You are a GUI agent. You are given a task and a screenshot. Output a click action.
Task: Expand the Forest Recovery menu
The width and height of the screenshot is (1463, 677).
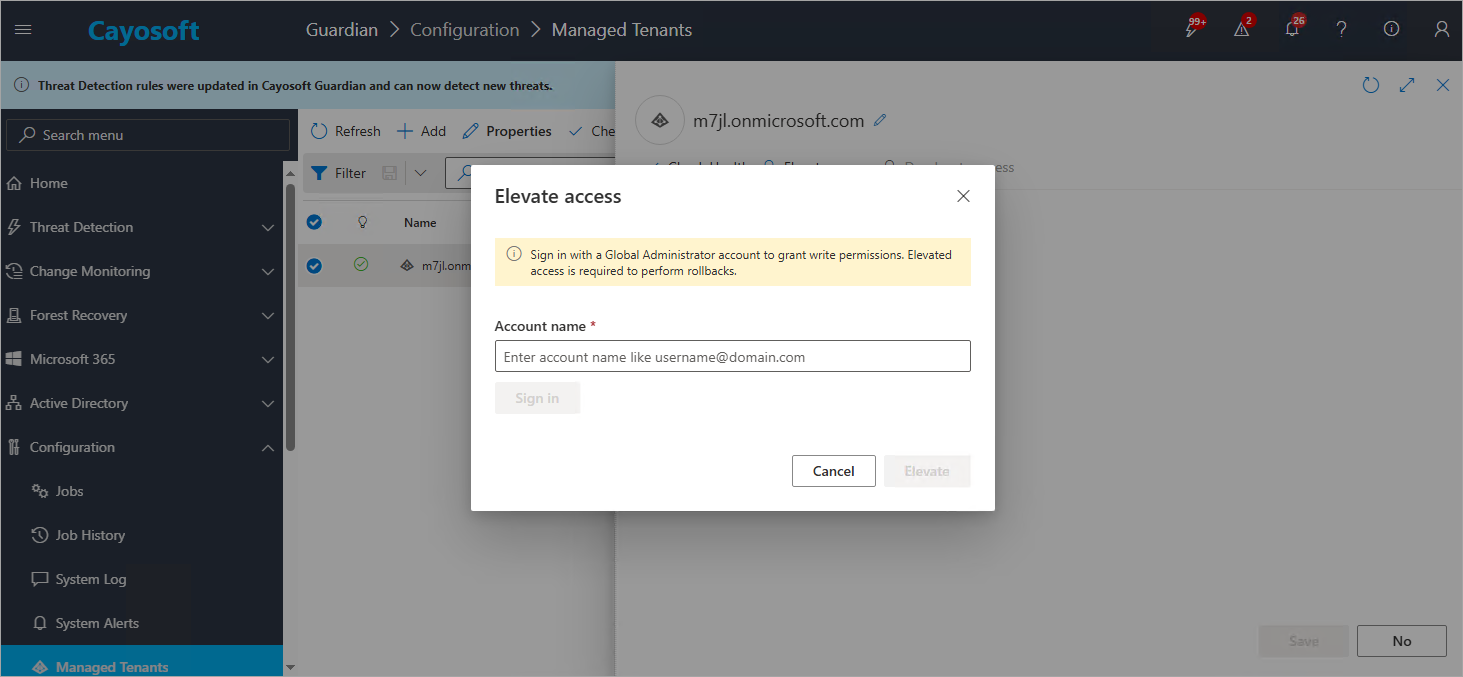[x=142, y=315]
